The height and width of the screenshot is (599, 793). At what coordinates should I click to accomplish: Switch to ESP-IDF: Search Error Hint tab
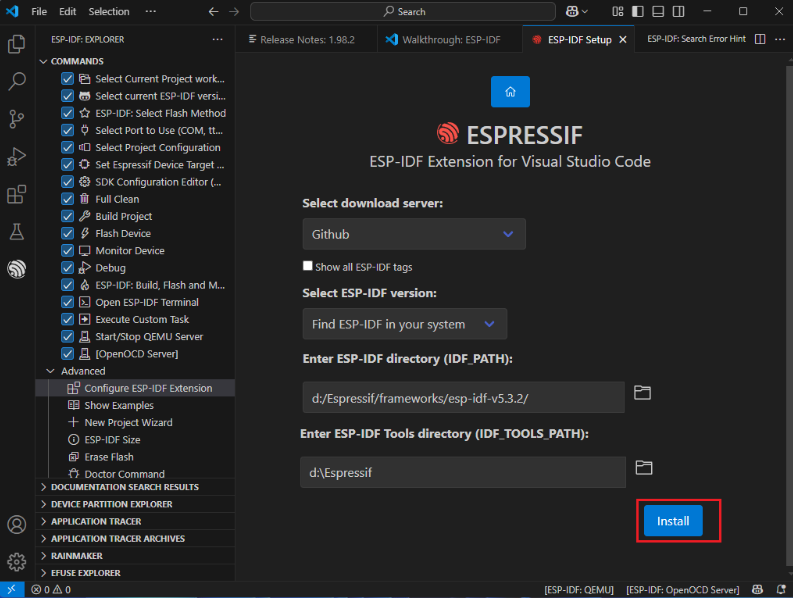tap(696, 39)
